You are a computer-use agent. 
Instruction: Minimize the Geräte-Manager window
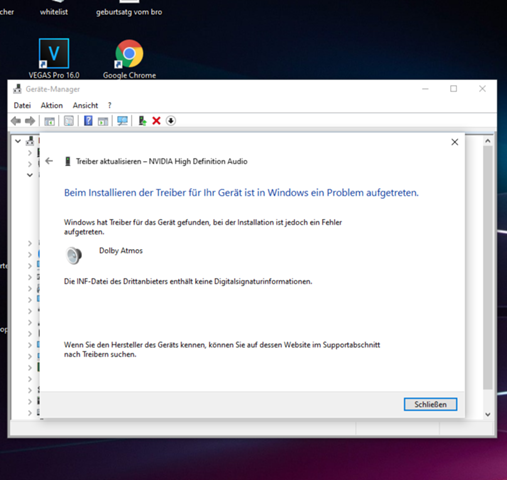(x=425, y=89)
